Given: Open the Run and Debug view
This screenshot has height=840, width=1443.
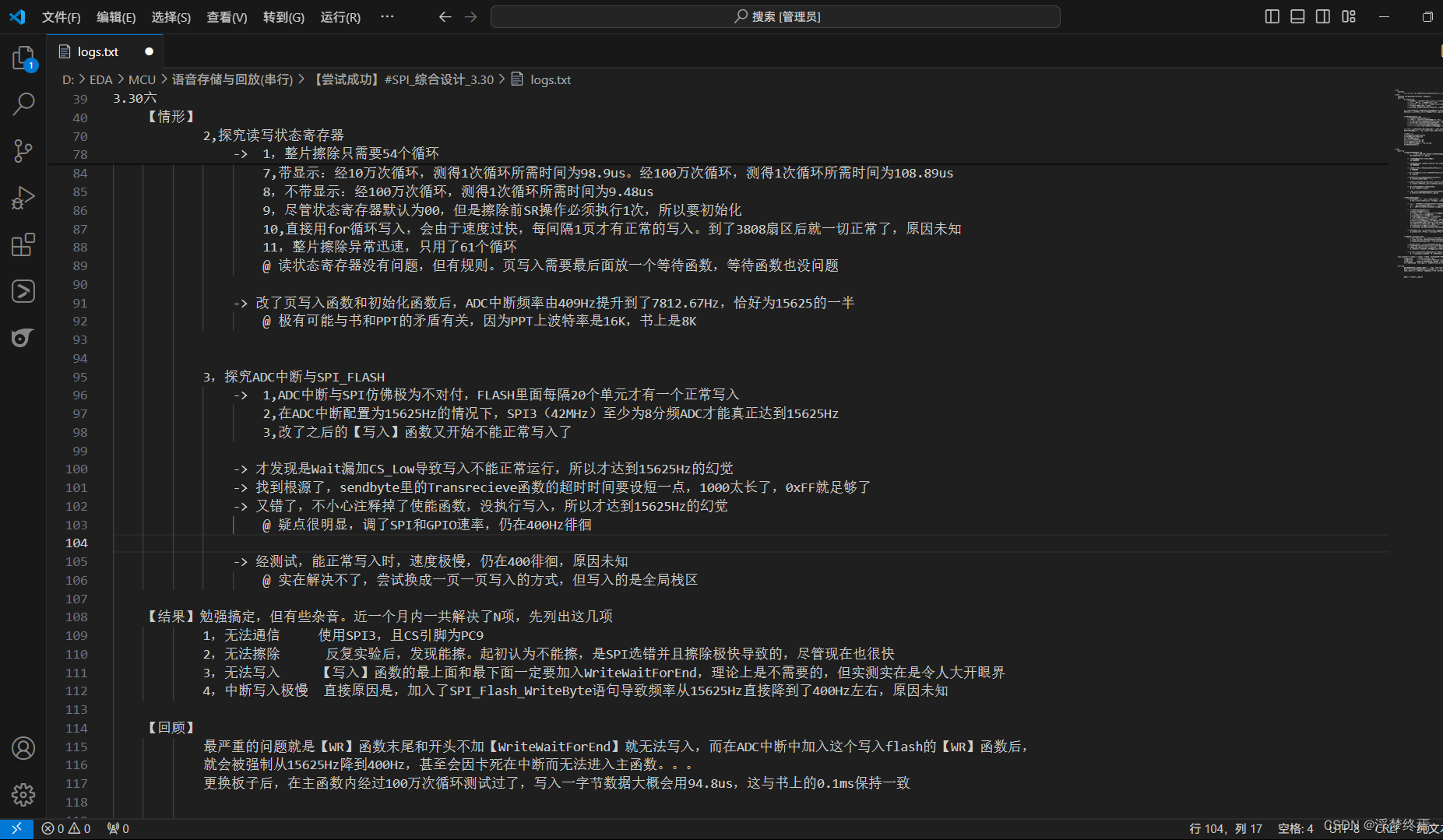Looking at the screenshot, I should 23,198.
